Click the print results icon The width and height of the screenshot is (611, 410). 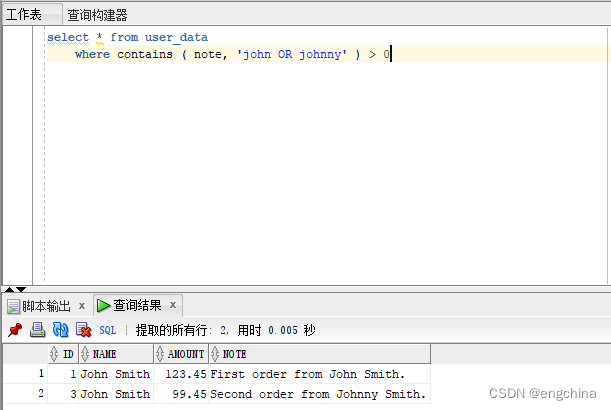pyautogui.click(x=37, y=330)
